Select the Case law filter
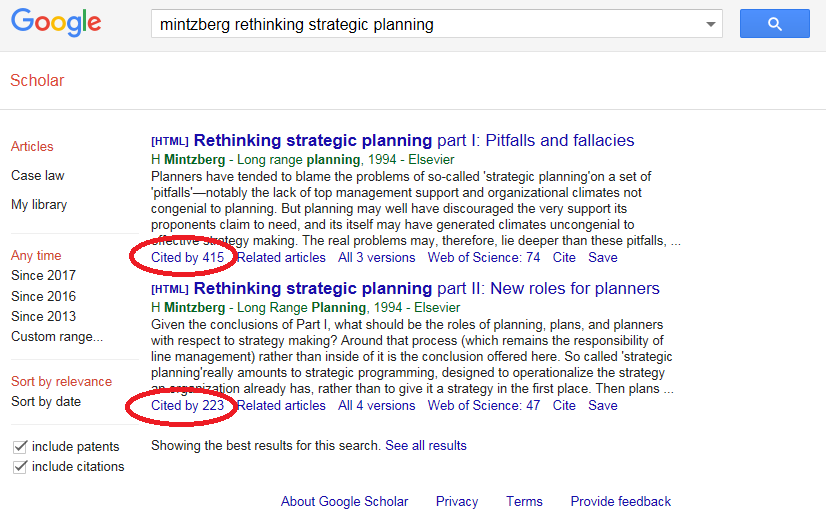 [38, 176]
